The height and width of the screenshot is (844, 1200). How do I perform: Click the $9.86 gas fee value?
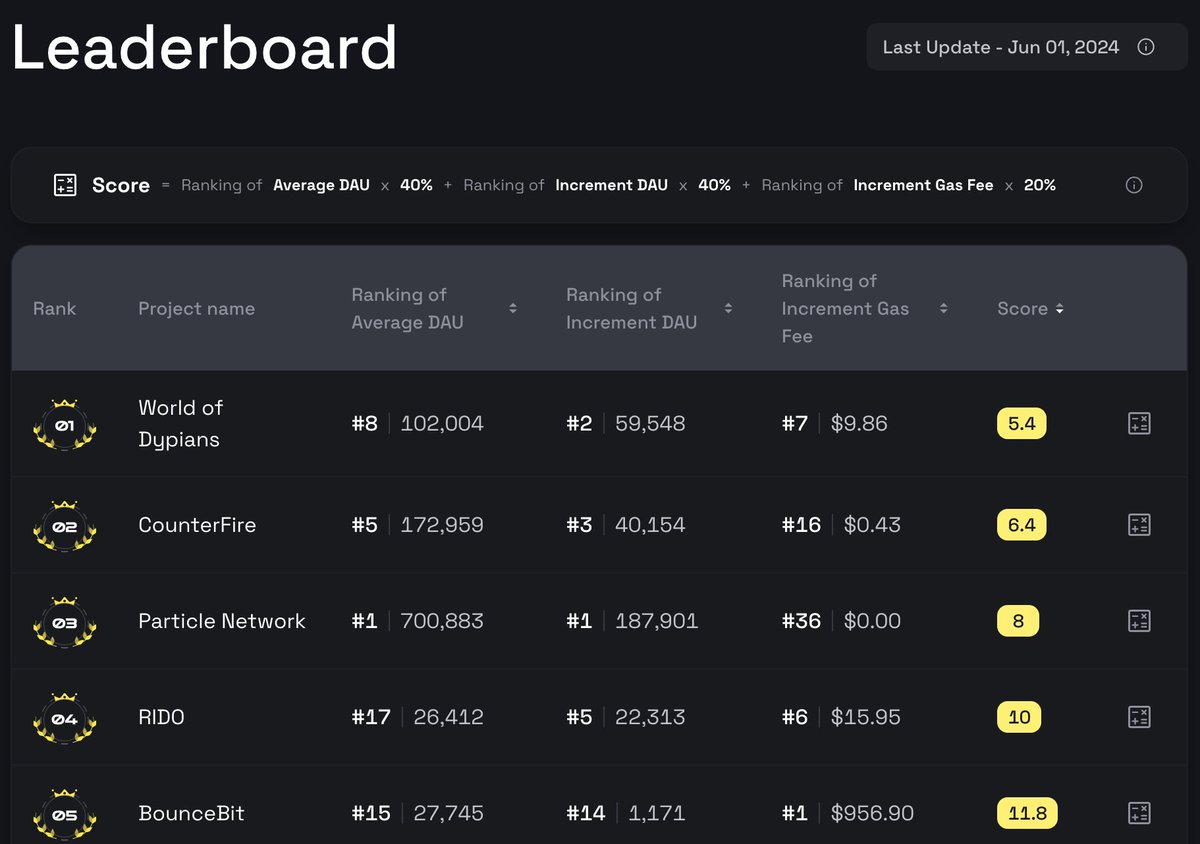click(x=859, y=424)
